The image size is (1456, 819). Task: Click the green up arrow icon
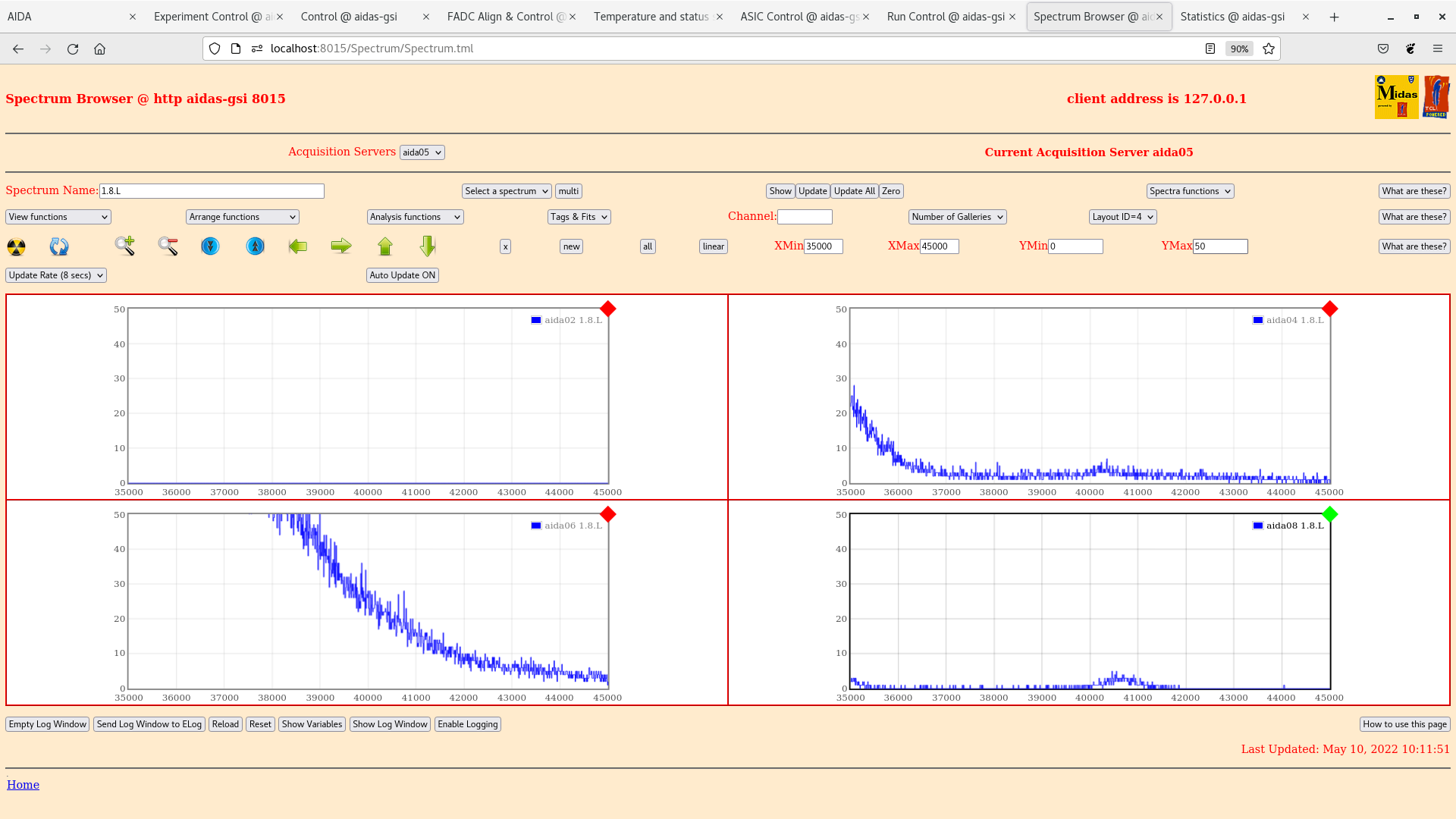point(385,246)
